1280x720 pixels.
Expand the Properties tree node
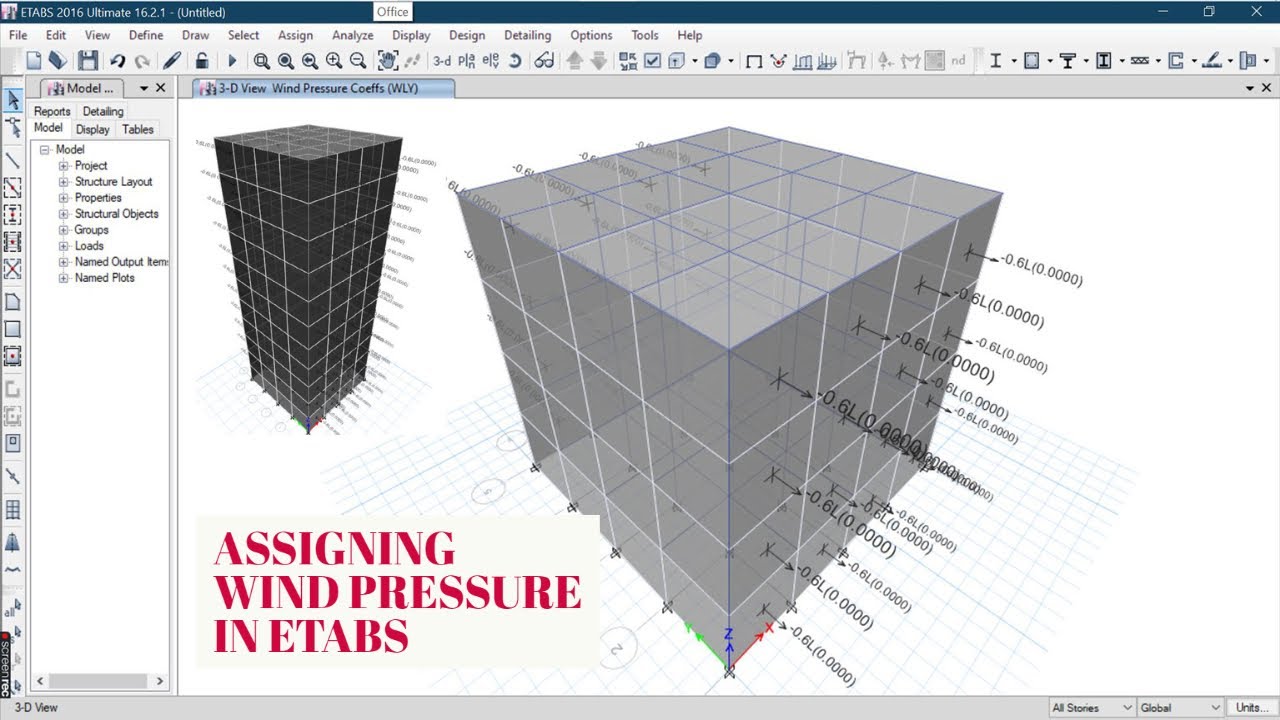[x=64, y=198]
